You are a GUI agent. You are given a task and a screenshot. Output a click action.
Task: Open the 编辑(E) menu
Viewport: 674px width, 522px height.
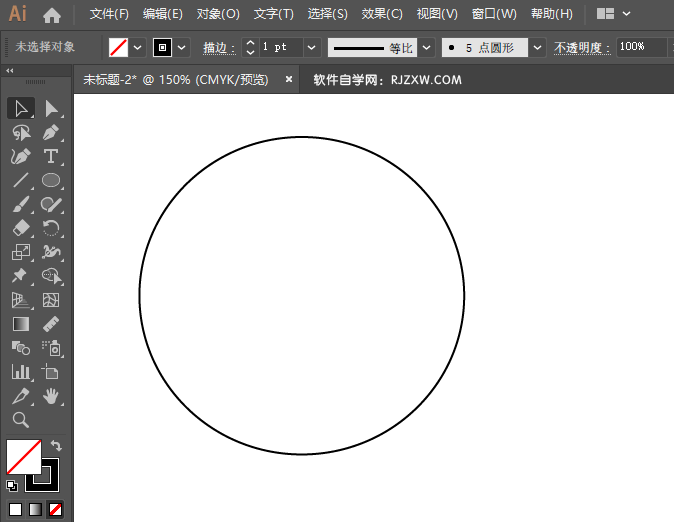(x=162, y=14)
